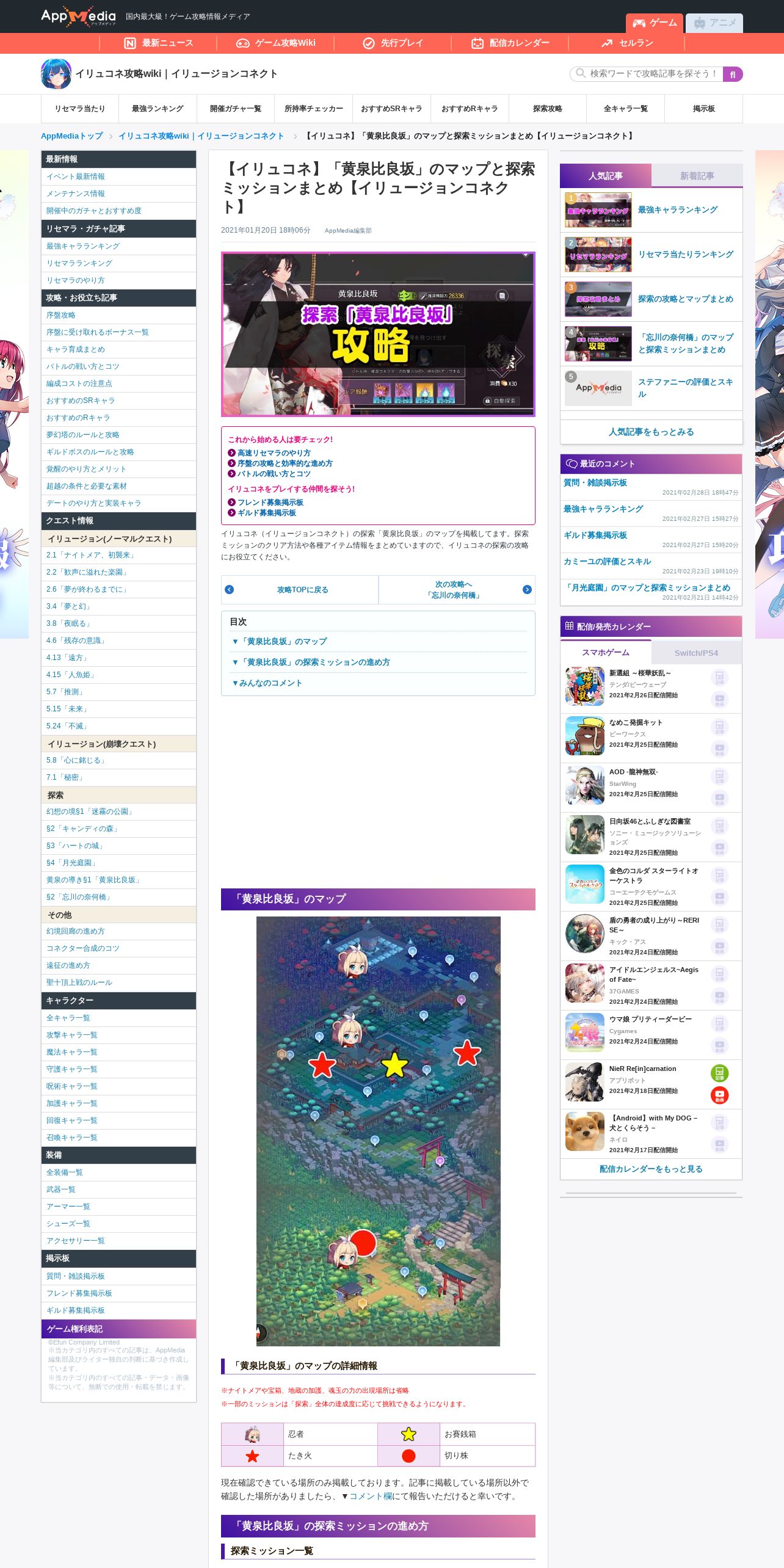This screenshot has width=784, height=1568.
Task: Open フレンド募集掲示板 link in pink box
Action: pos(270,502)
